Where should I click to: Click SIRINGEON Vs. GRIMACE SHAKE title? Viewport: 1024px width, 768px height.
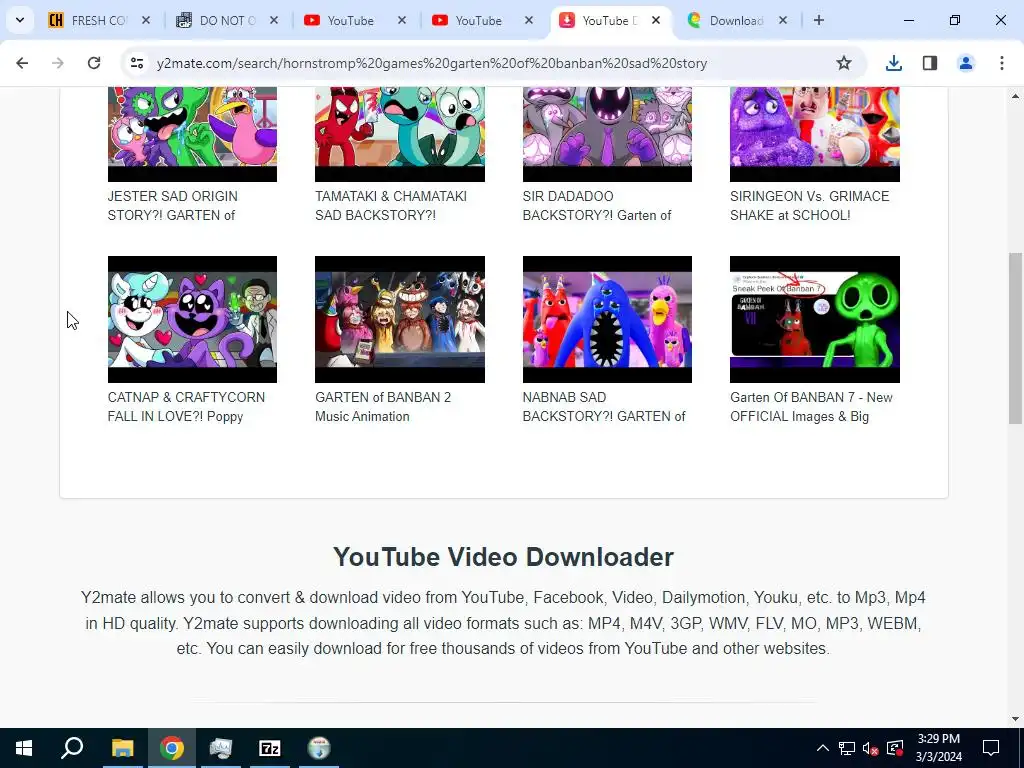tap(810, 206)
